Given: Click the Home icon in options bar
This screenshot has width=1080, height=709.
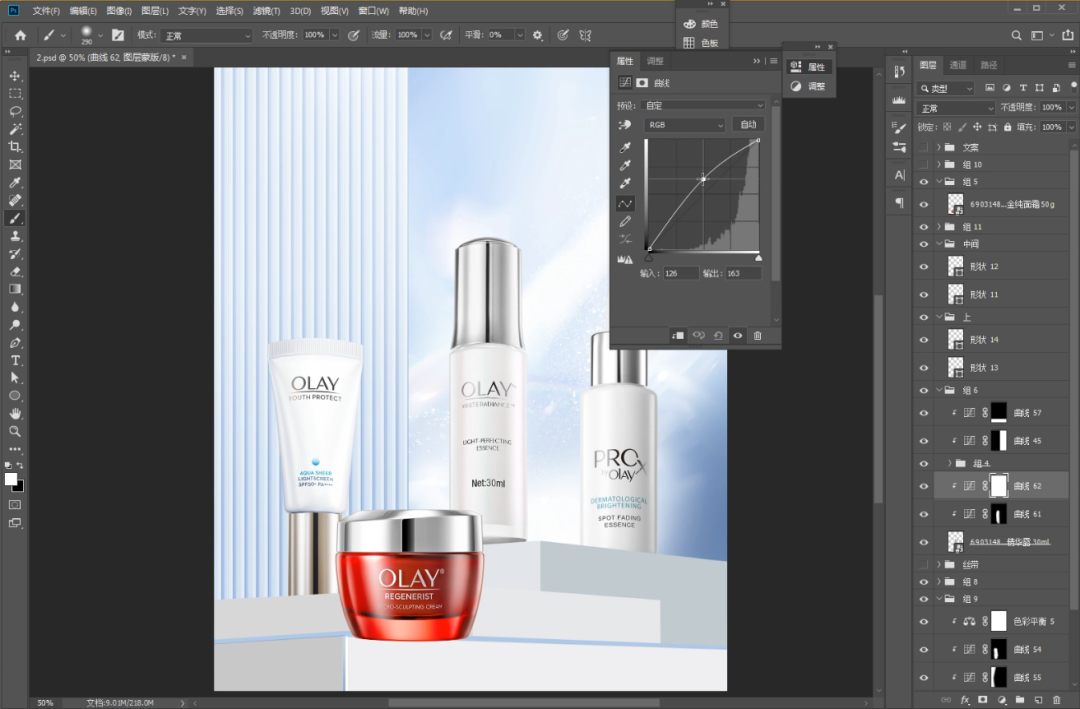Looking at the screenshot, I should [21, 35].
